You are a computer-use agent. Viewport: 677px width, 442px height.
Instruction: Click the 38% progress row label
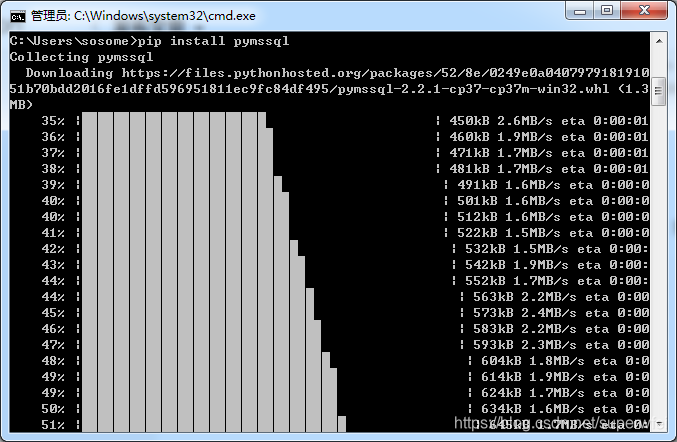(x=53, y=169)
